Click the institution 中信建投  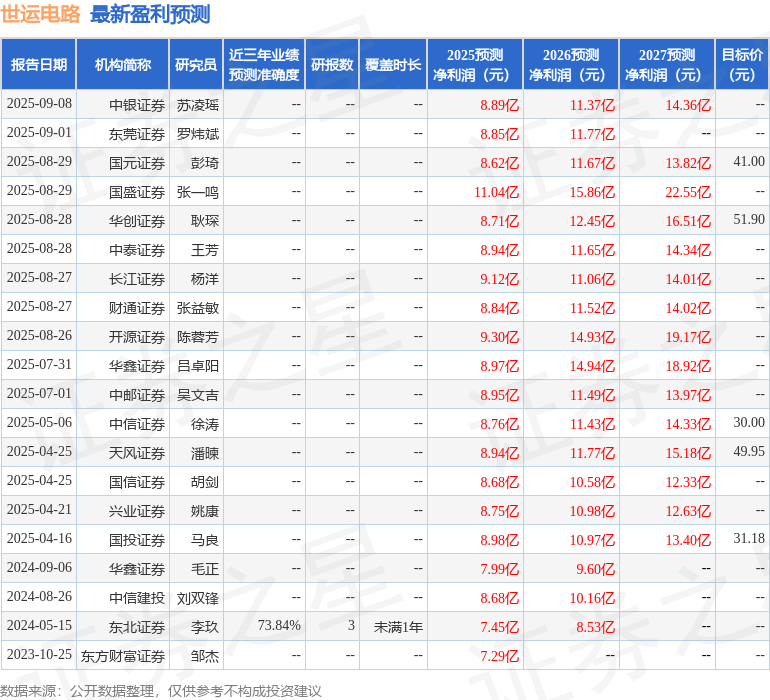(137, 598)
